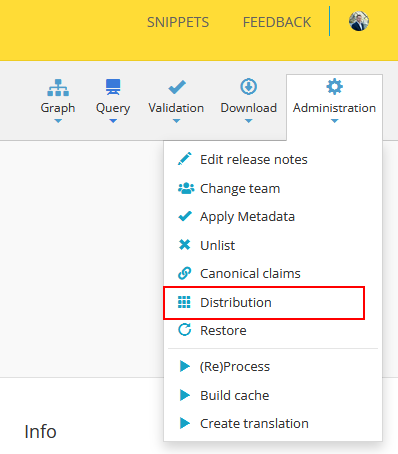Expand the Graph dropdown arrow
This screenshot has width=398, height=454.
[x=58, y=121]
